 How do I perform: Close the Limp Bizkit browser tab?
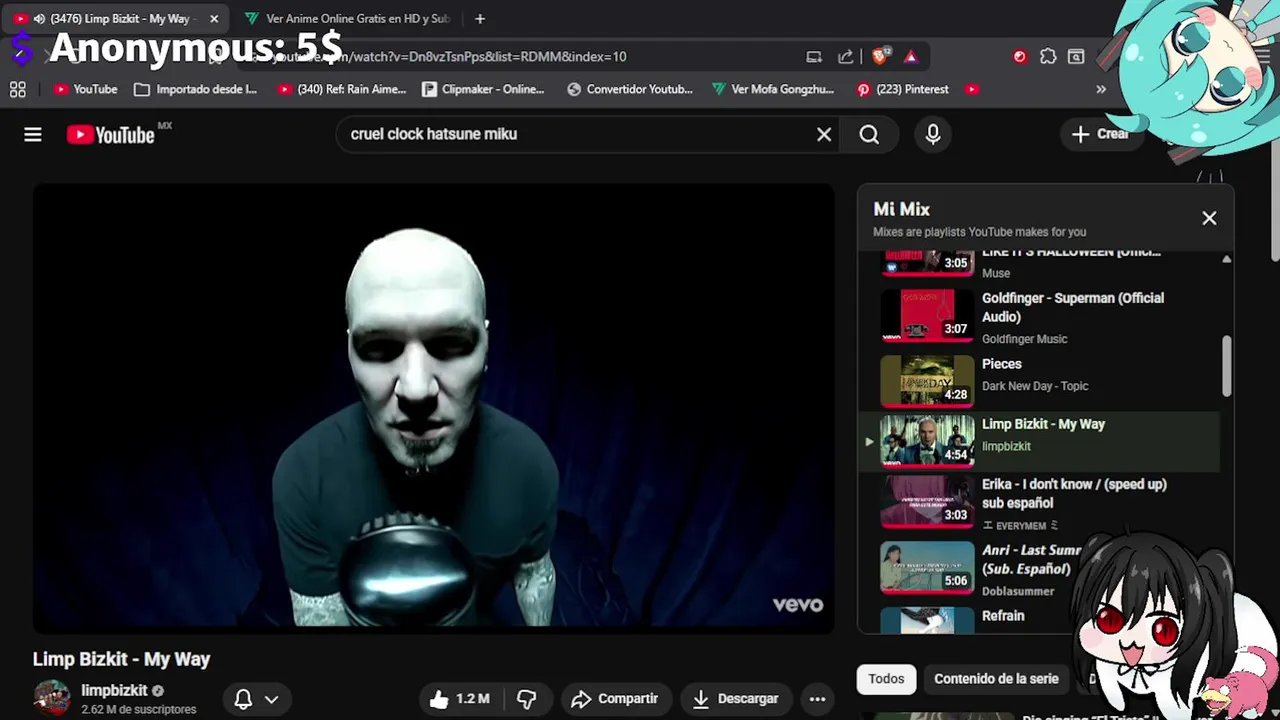213,19
